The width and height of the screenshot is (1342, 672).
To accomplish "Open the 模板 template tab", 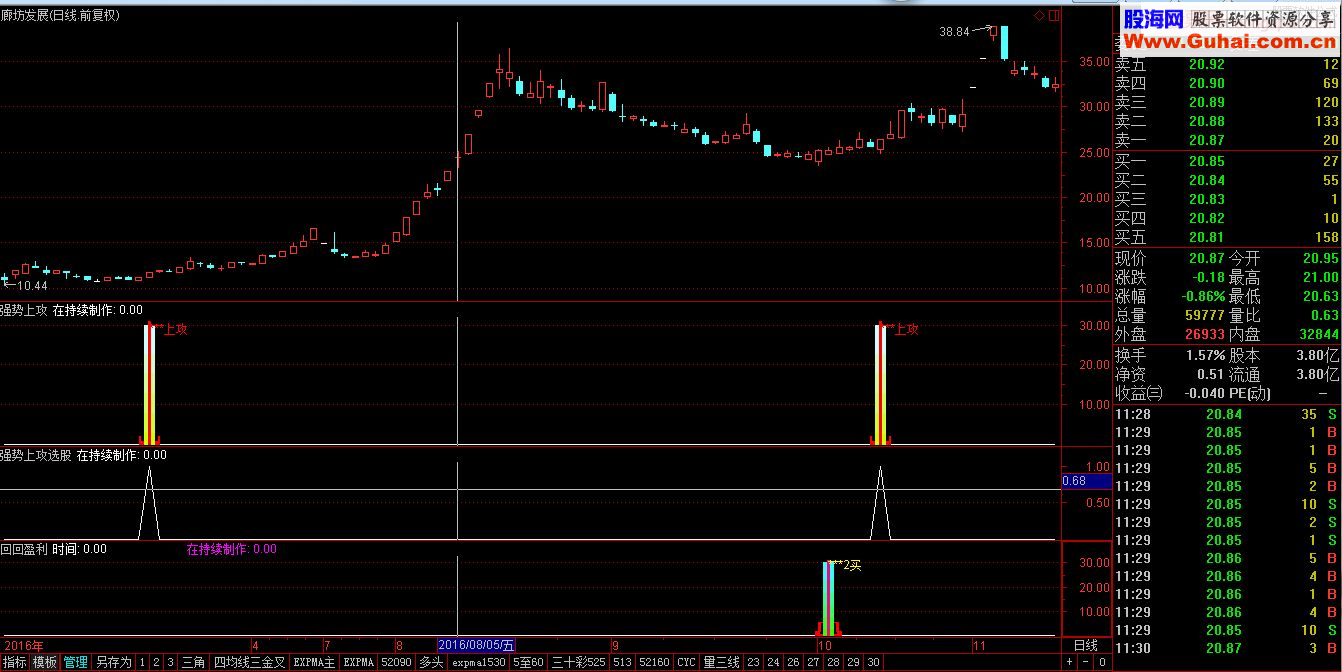I will pos(45,662).
